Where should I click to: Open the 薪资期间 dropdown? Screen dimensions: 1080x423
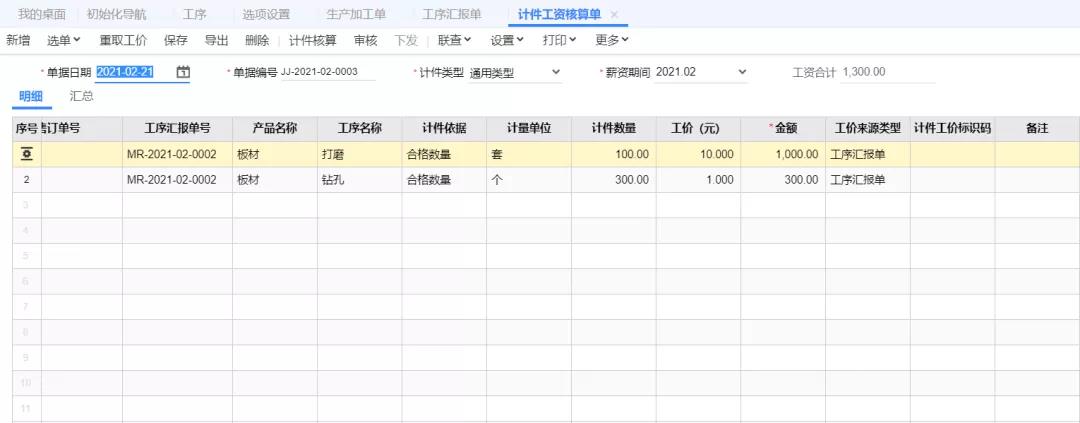[741, 72]
